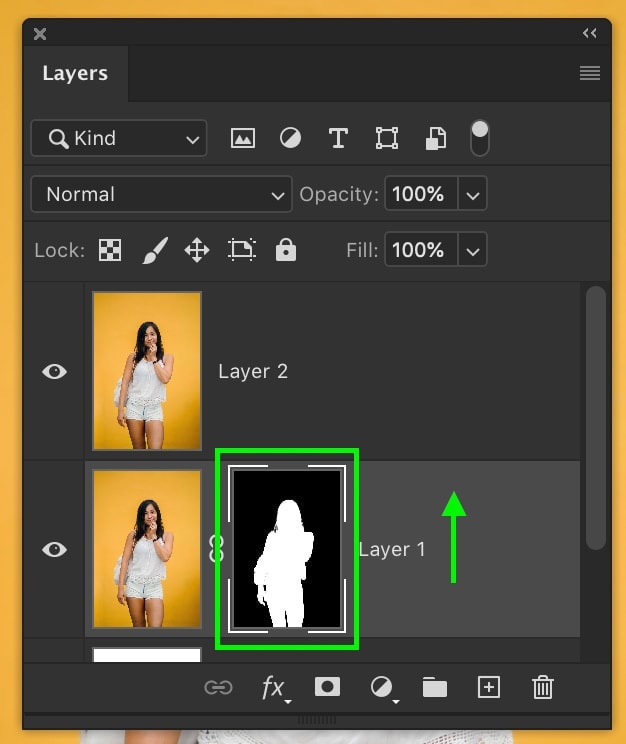This screenshot has height=744, width=626.
Task: Filter for shape layers icon
Action: [x=387, y=139]
